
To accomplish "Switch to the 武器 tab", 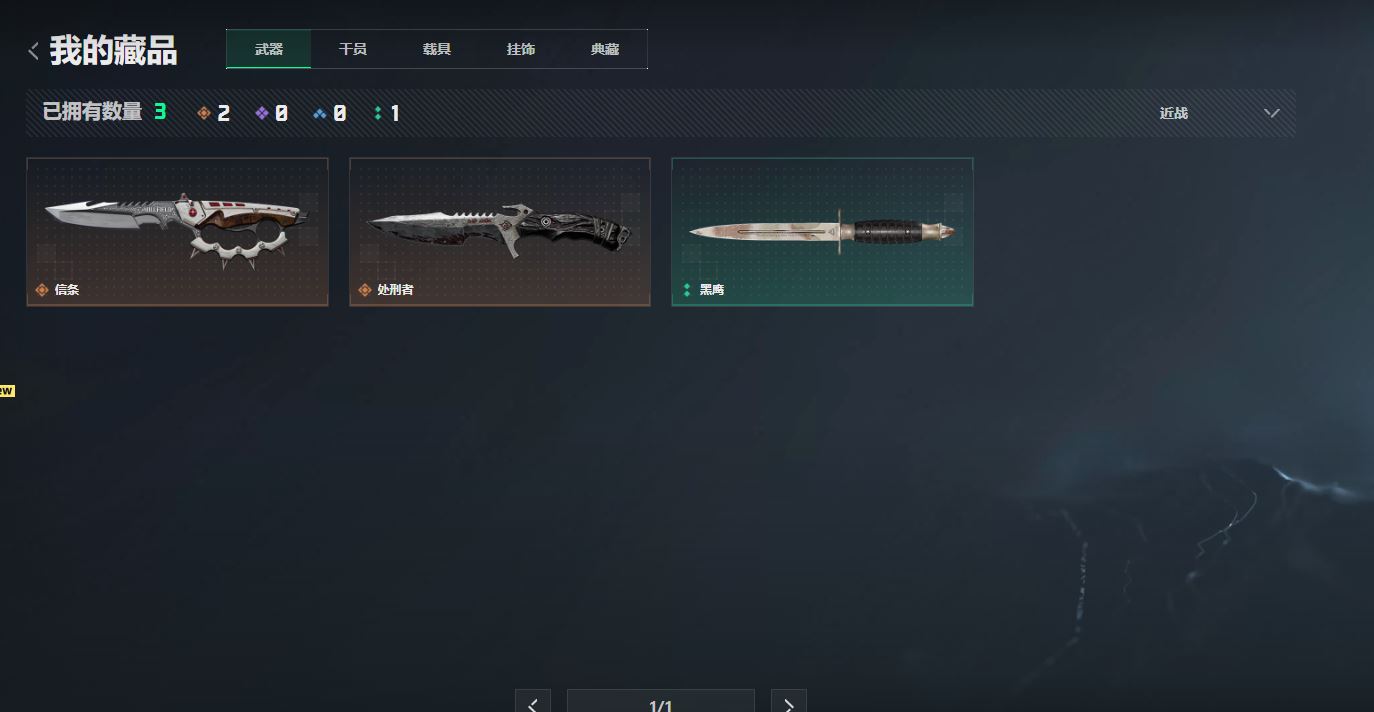I will [x=269, y=49].
